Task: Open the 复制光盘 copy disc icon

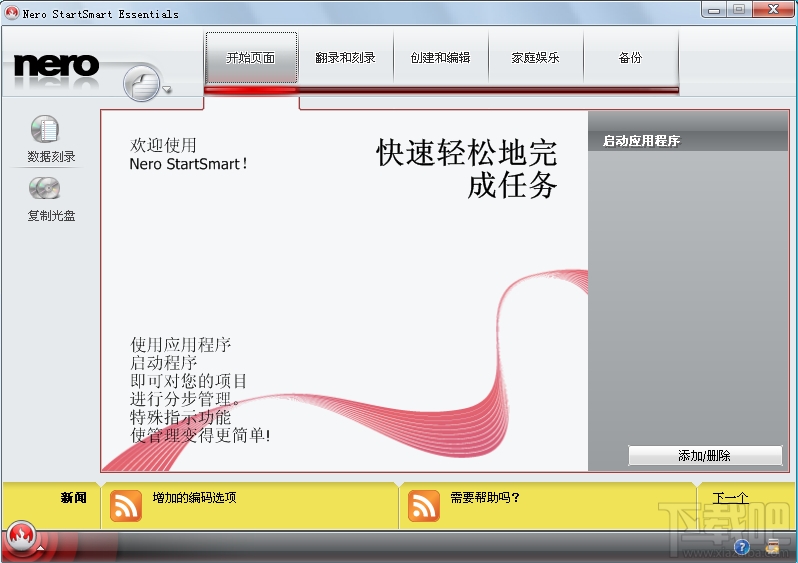Action: click(45, 188)
